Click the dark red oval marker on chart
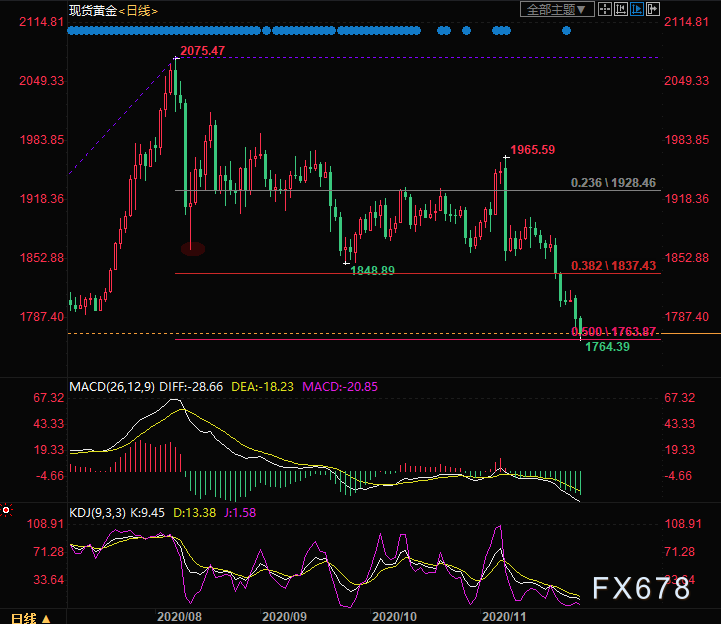The width and height of the screenshot is (721, 624). coord(192,248)
